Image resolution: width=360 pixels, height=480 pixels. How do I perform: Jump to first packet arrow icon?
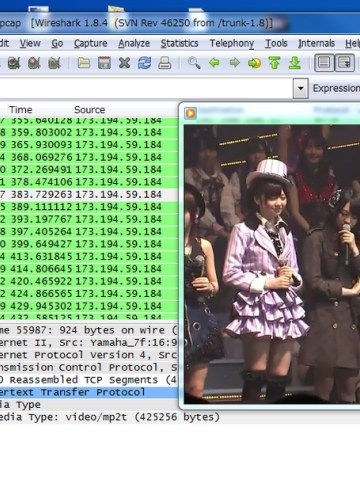click(274, 63)
